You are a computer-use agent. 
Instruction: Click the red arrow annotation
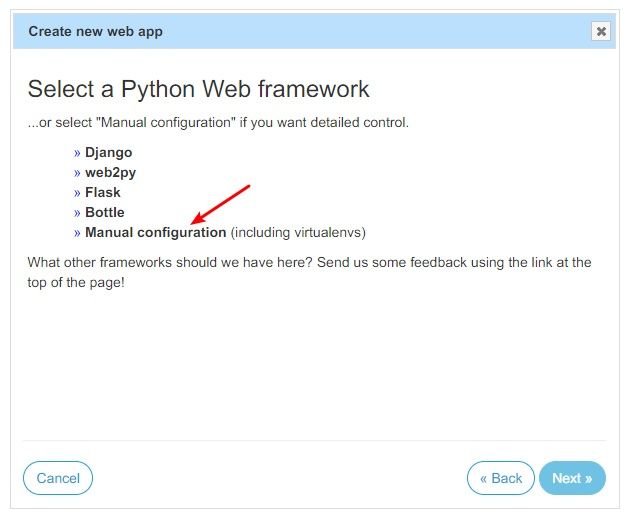click(220, 204)
